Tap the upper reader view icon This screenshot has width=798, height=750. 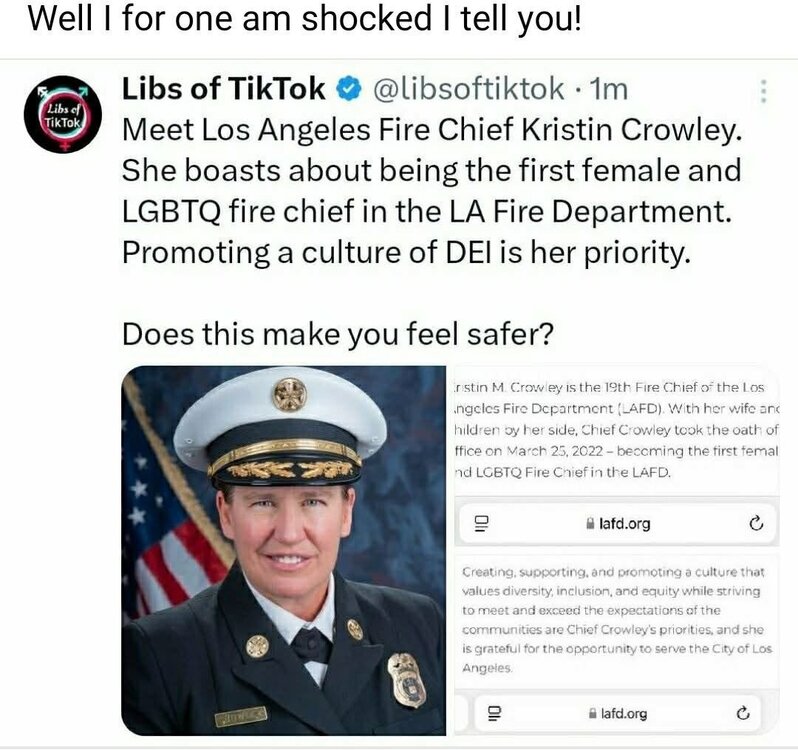[x=481, y=523]
